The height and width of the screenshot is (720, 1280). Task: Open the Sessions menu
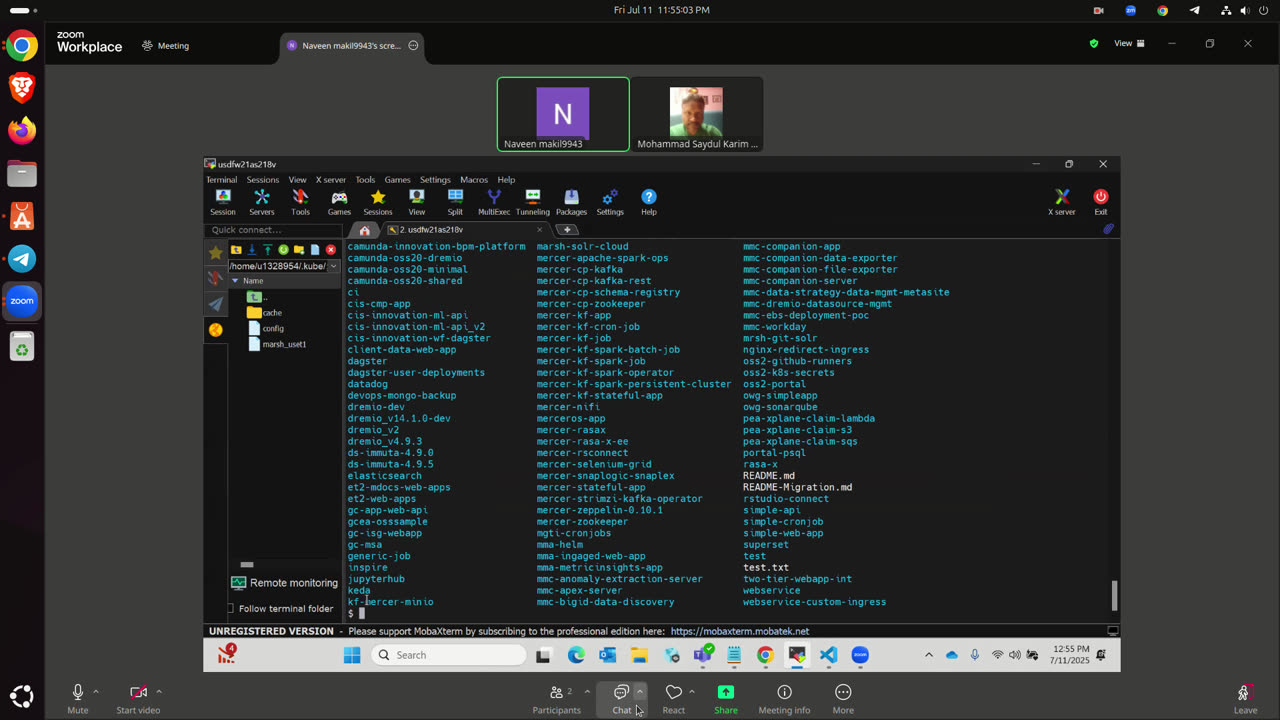(x=263, y=180)
